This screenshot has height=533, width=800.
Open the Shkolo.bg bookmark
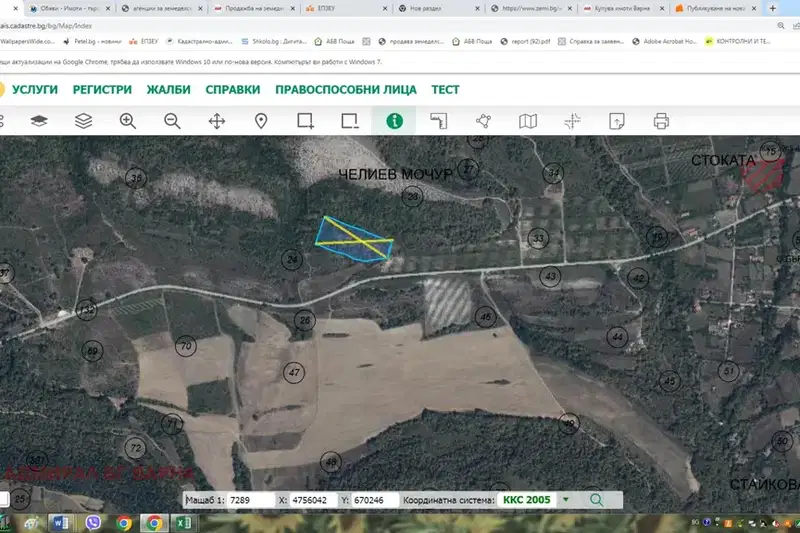[273, 41]
